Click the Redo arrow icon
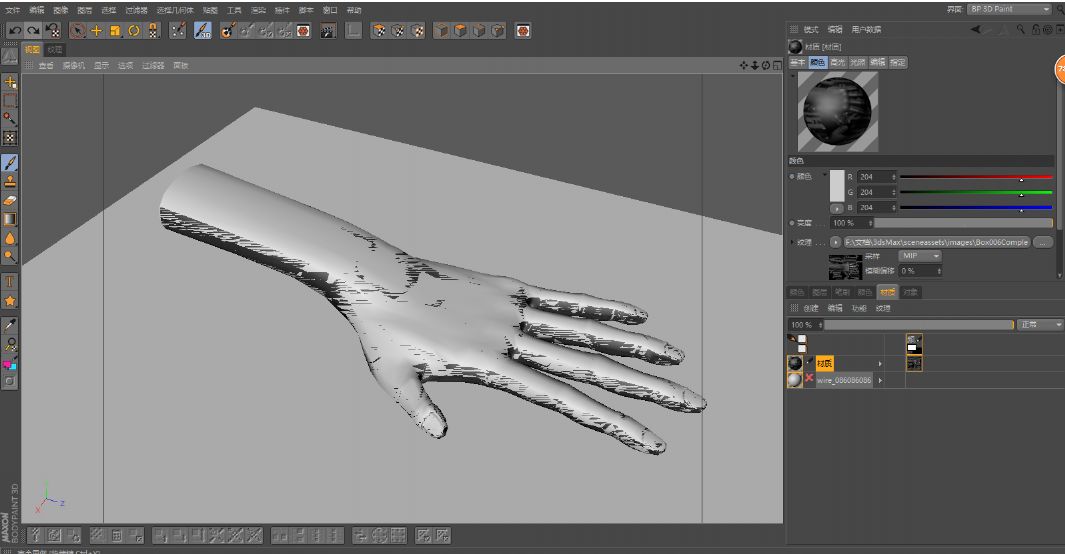Image resolution: width=1065 pixels, height=554 pixels. (x=33, y=31)
